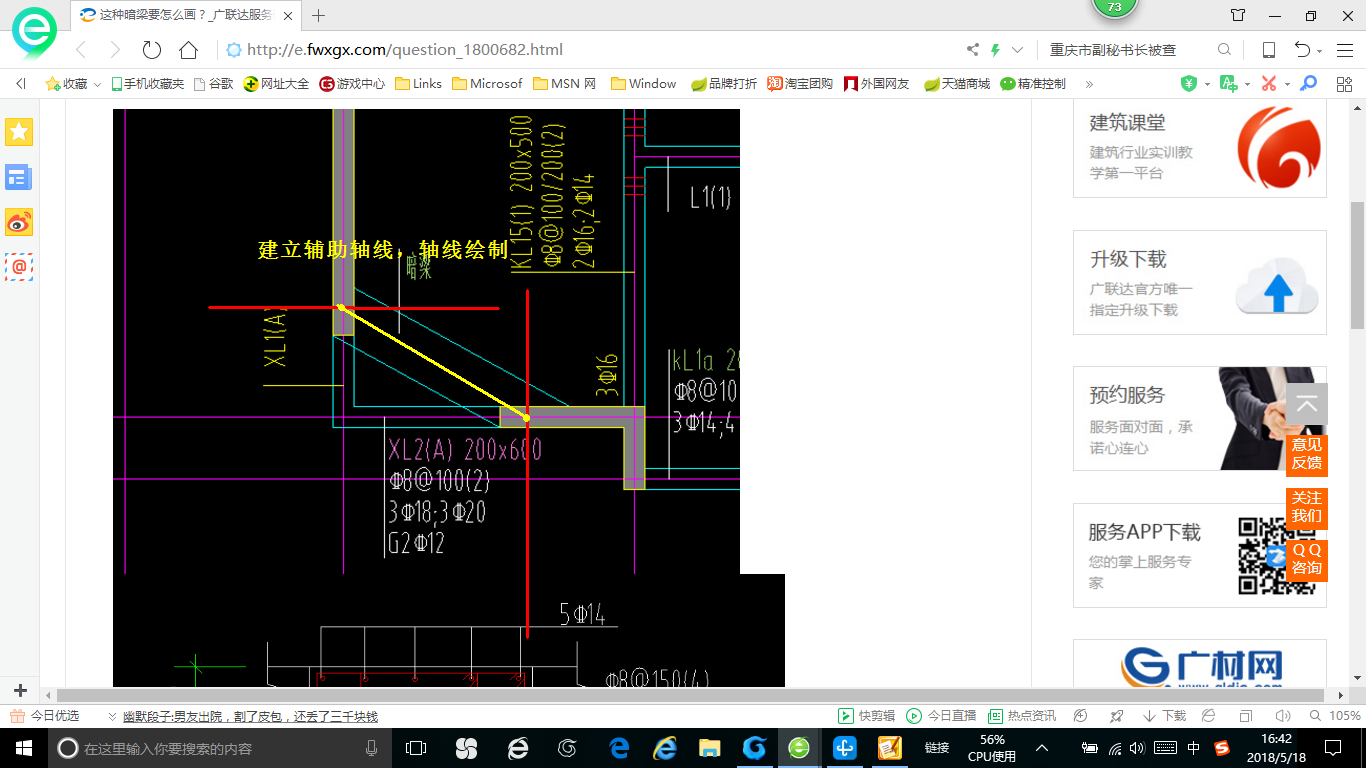Click the blue magnifier extension icon
The width and height of the screenshot is (1366, 768).
pos(1308,84)
